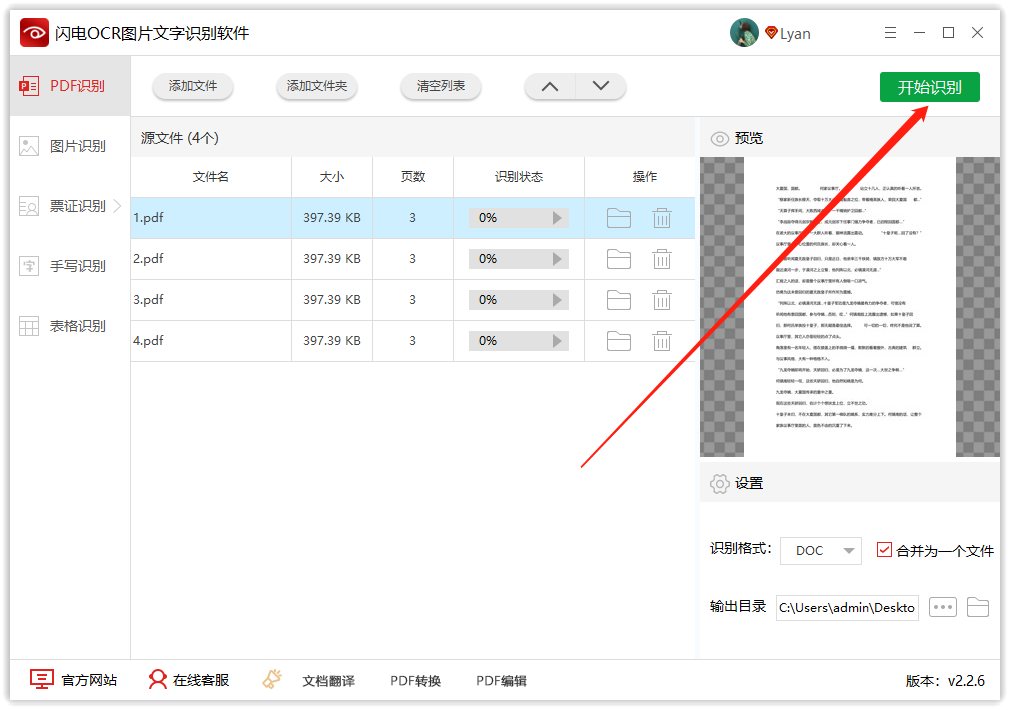Screen dimensions: 1010x710
Task: Click the 版本 v2.2.6 label
Action: (x=945, y=681)
